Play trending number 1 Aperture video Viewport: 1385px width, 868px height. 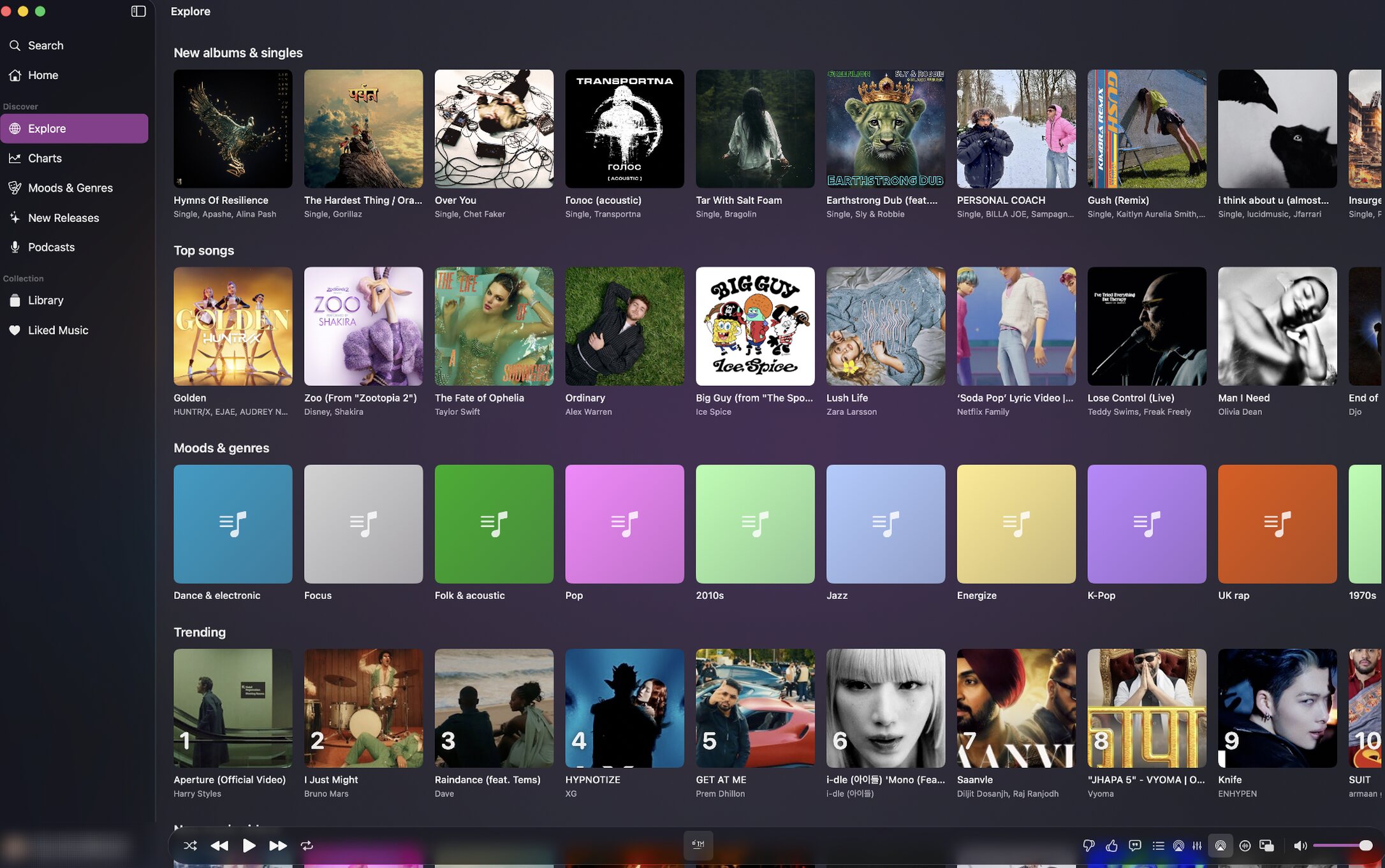(x=233, y=708)
